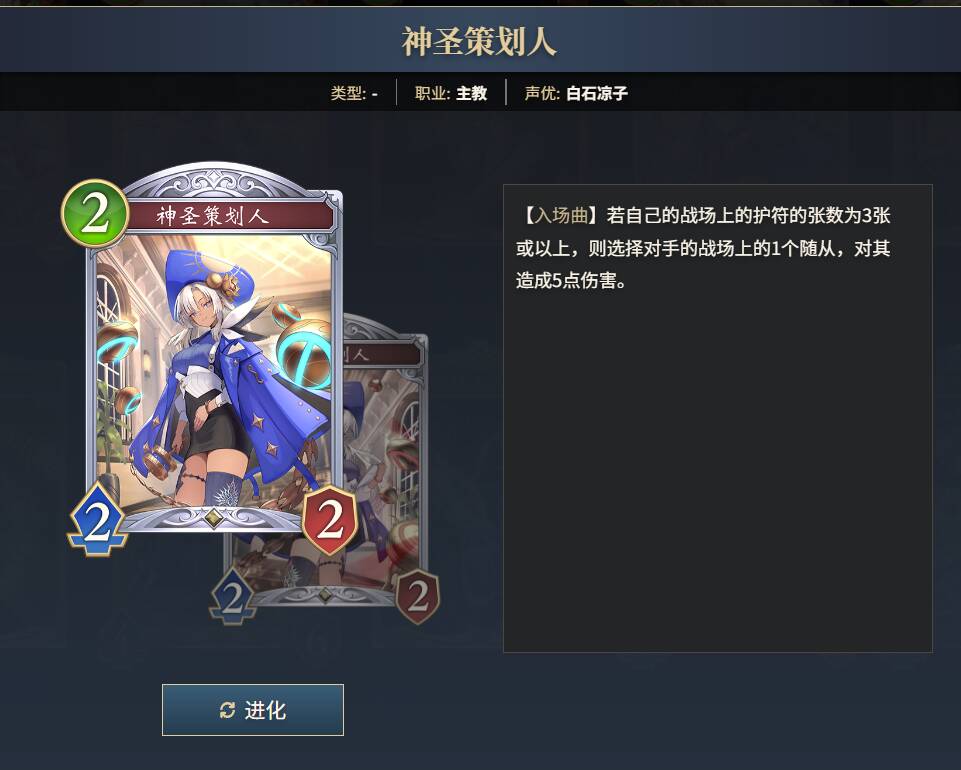
Task: Click the green cost 2 orb
Action: coord(95,213)
